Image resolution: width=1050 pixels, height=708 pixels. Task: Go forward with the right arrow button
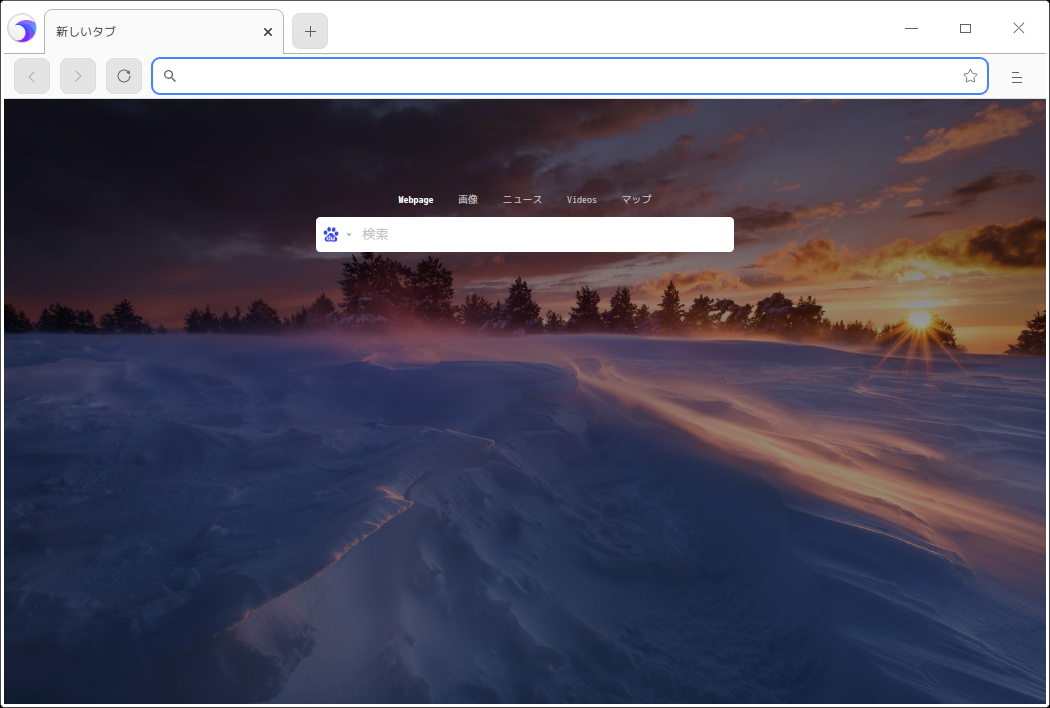click(78, 76)
